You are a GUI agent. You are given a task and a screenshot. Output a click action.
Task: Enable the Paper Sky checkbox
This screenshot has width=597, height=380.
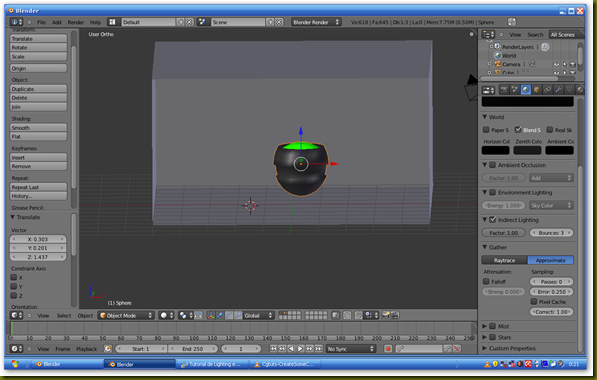coord(486,130)
